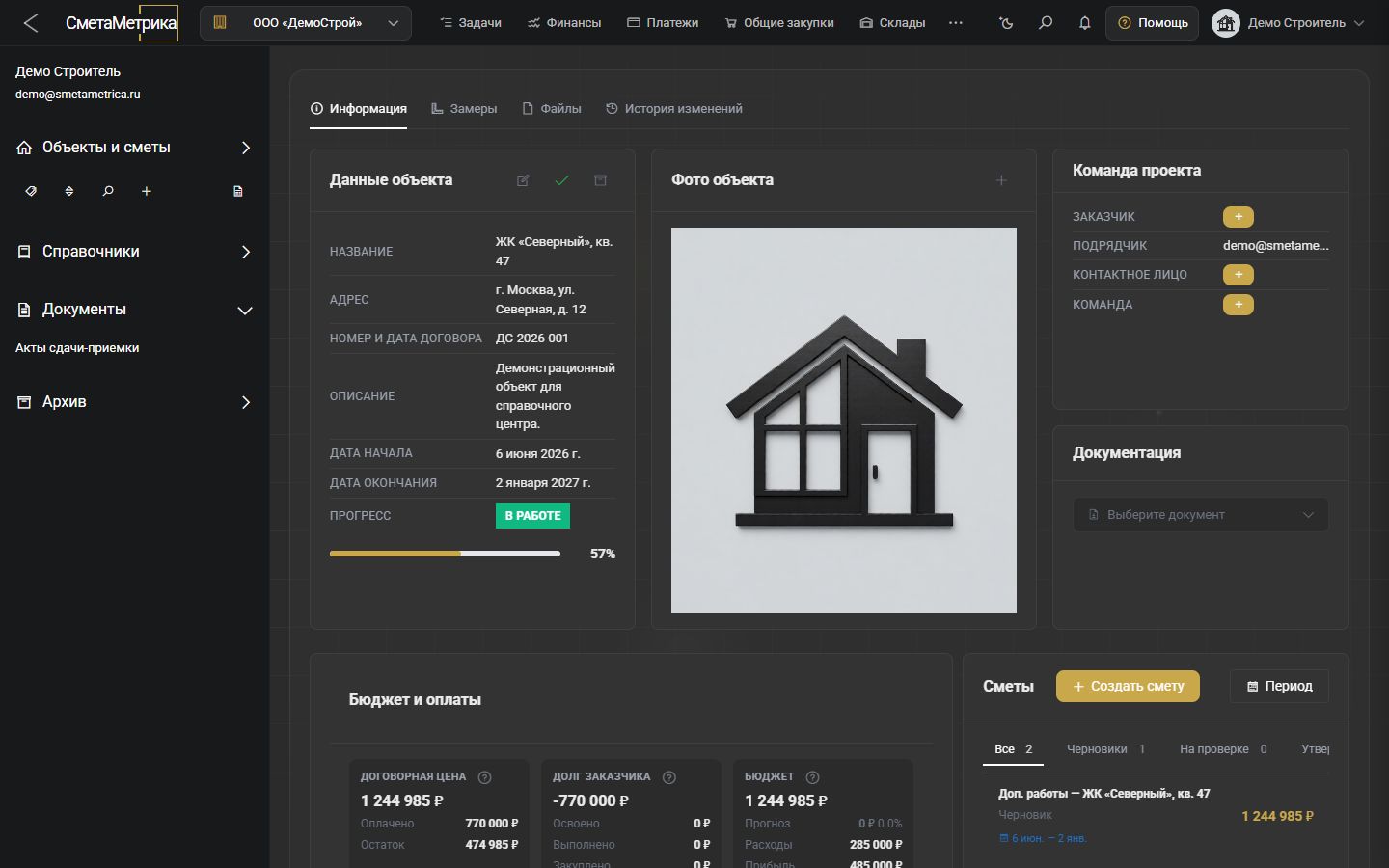This screenshot has width=1389, height=868.
Task: Click the Помощь button
Action: point(1153,23)
